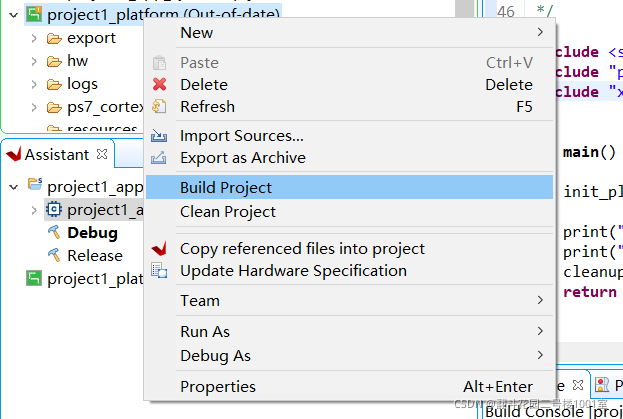The height and width of the screenshot is (419, 623).
Task: Click the Debug hammer icon
Action: (54, 232)
